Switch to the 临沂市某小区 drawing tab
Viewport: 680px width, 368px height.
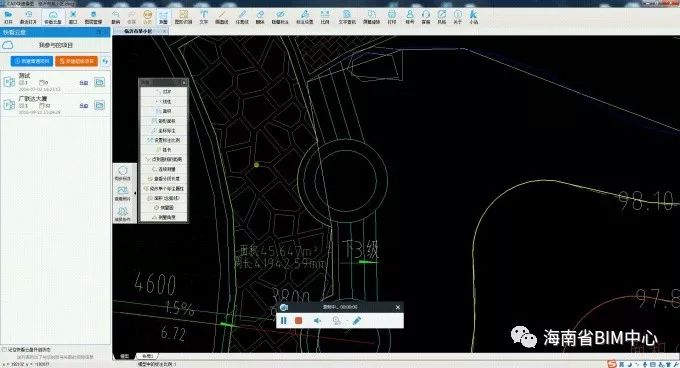[138, 31]
